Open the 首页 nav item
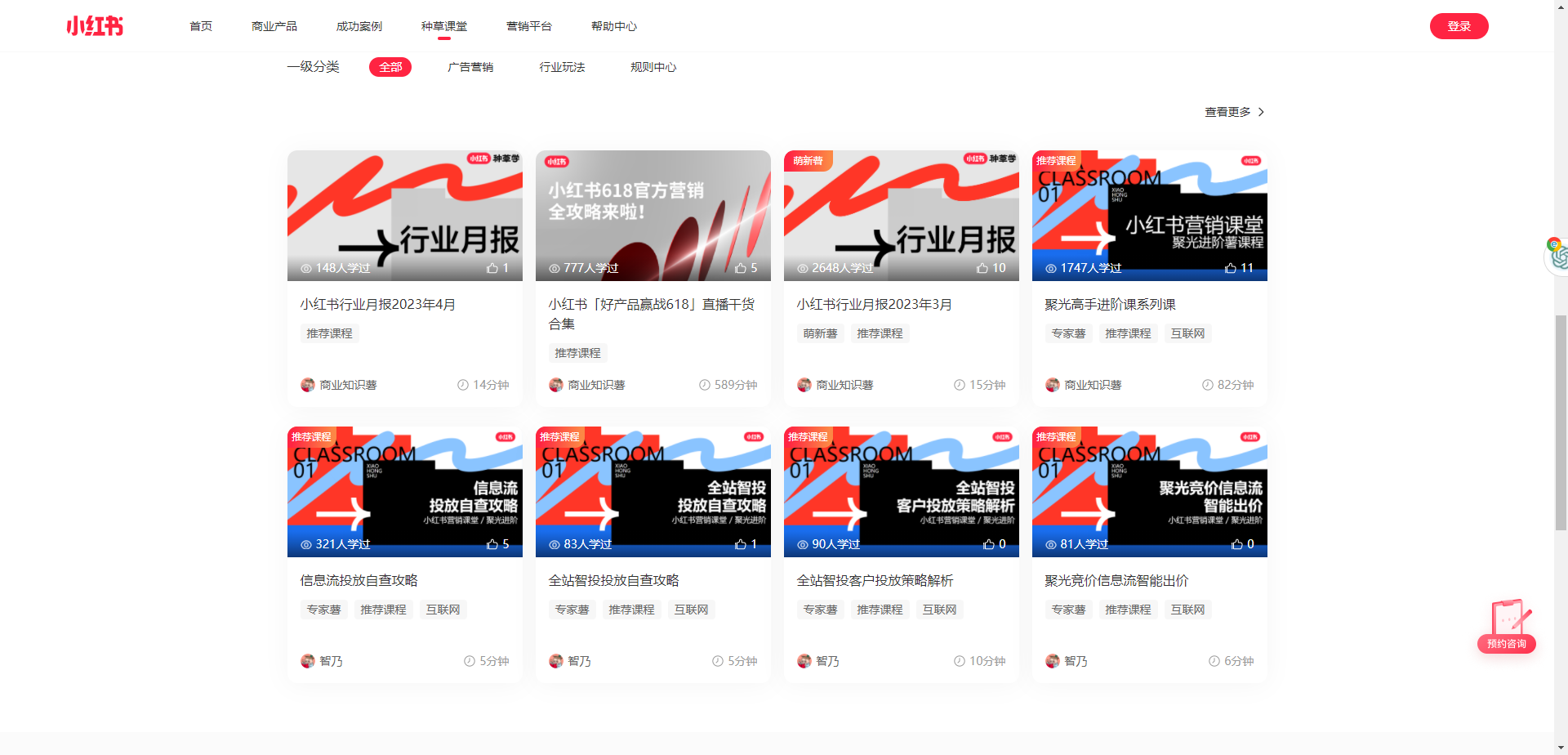Image resolution: width=1568 pixels, height=755 pixels. point(201,26)
